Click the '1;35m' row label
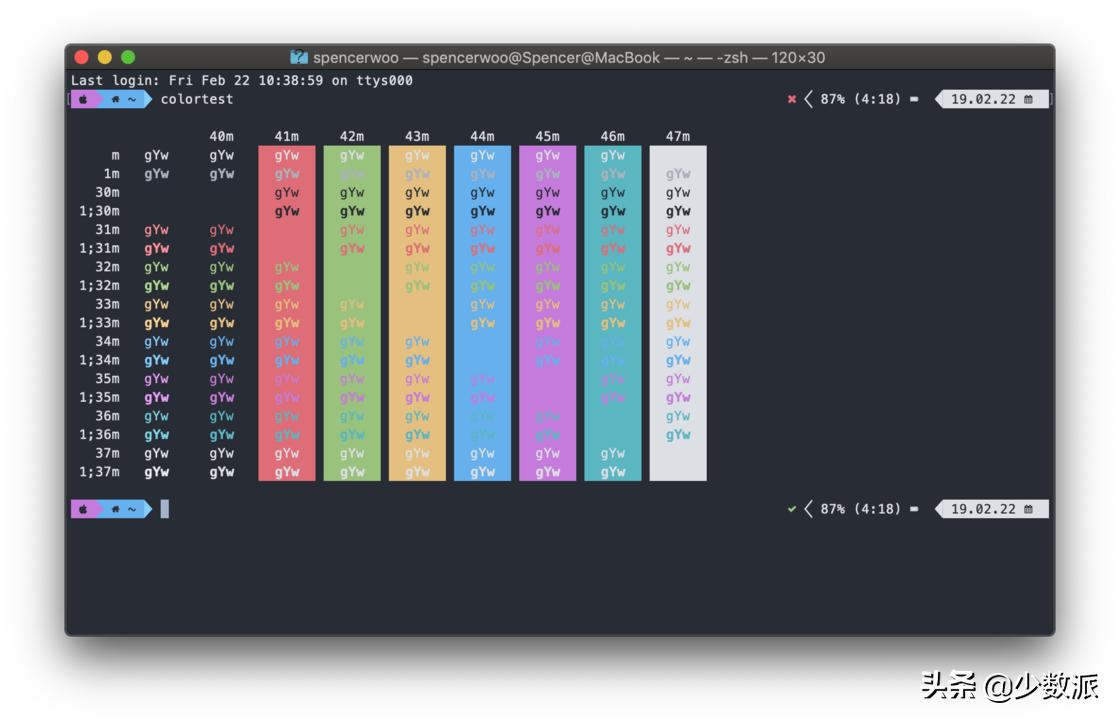Viewport: 1120px width, 722px height. pos(99,397)
